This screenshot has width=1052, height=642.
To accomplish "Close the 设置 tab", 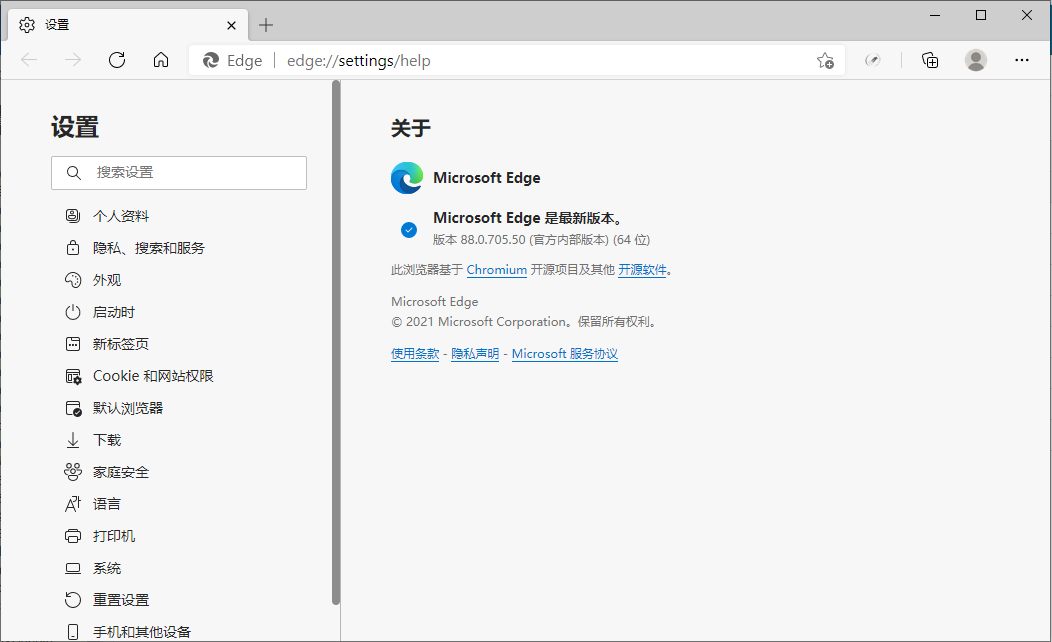I will tap(231, 25).
